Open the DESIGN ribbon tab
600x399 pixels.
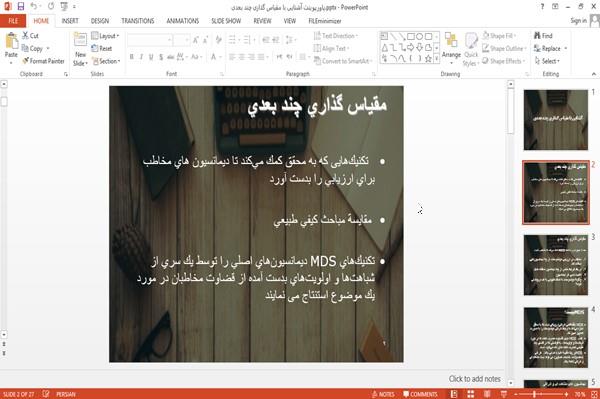99,21
